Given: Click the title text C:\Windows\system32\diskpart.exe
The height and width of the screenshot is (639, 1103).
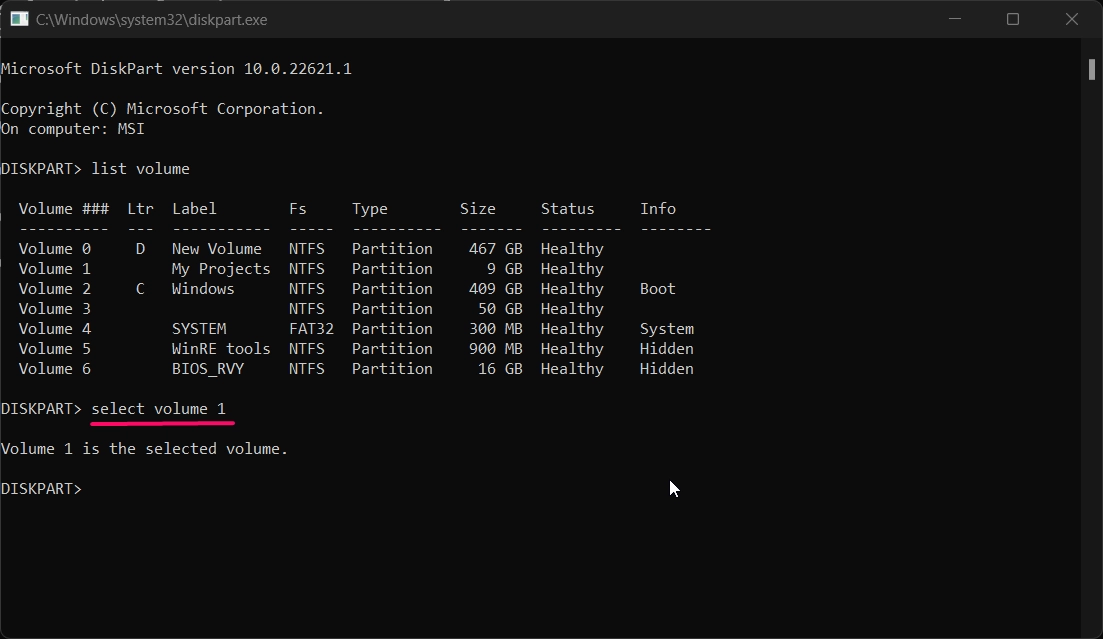Looking at the screenshot, I should pyautogui.click(x=151, y=20).
